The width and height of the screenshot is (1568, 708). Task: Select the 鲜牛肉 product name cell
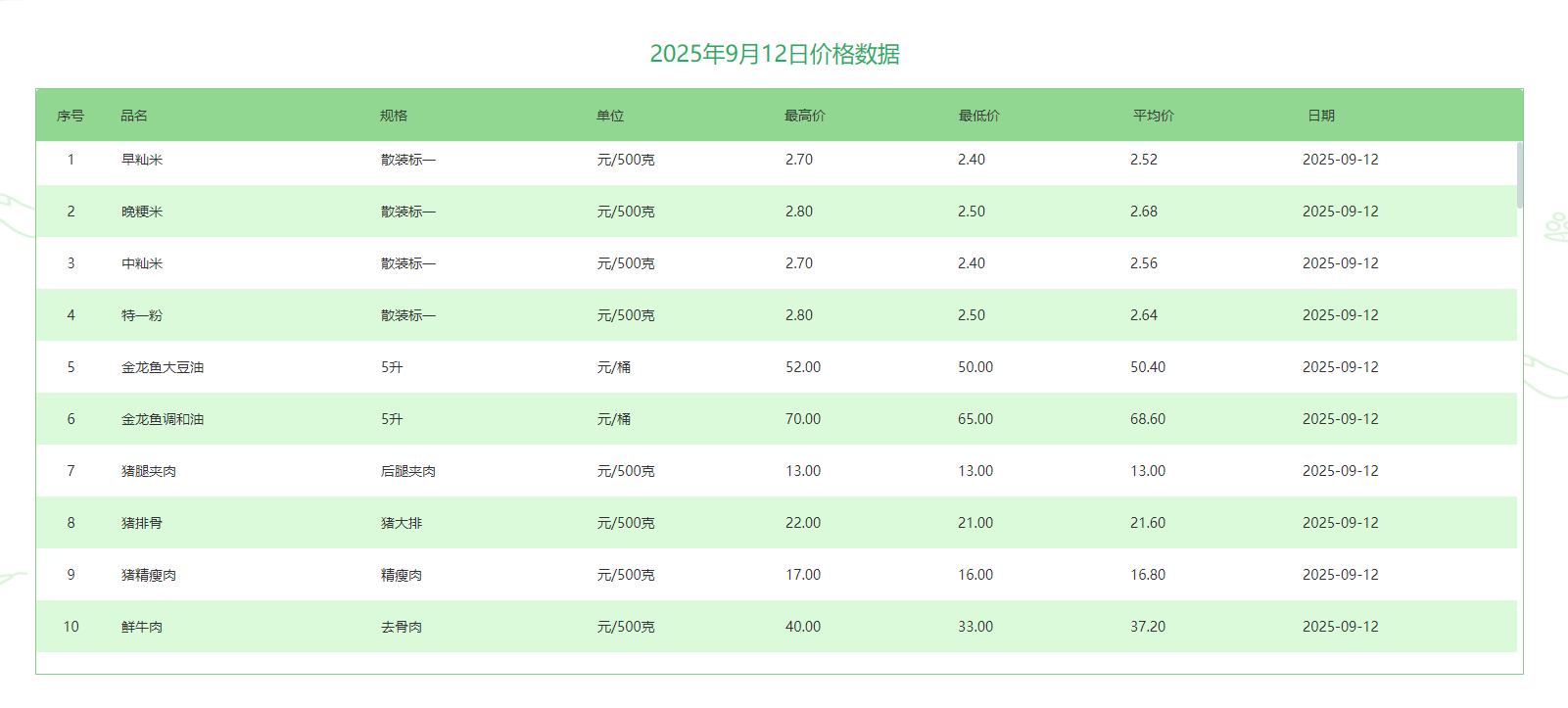pyautogui.click(x=142, y=627)
